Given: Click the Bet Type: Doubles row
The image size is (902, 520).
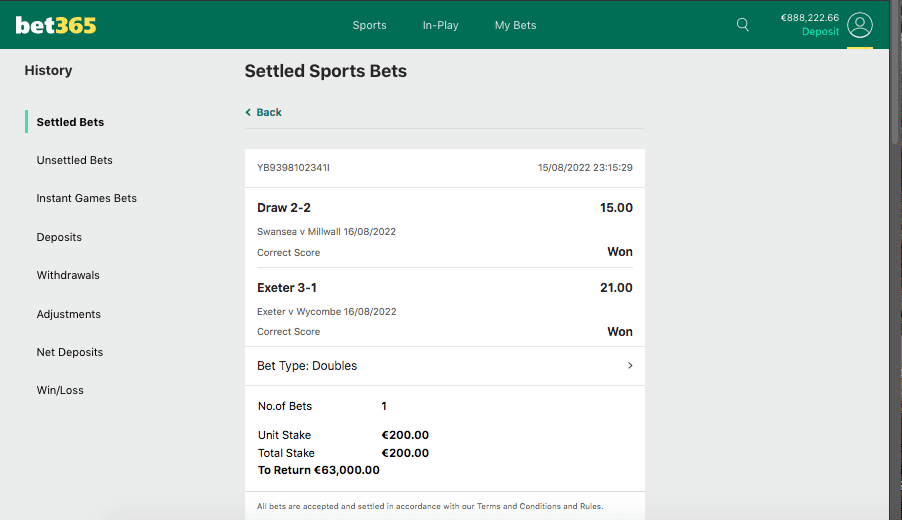Looking at the screenshot, I should click(x=445, y=366).
